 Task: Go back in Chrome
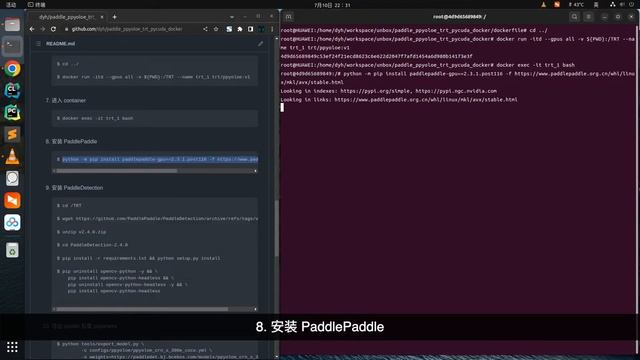[32, 29]
